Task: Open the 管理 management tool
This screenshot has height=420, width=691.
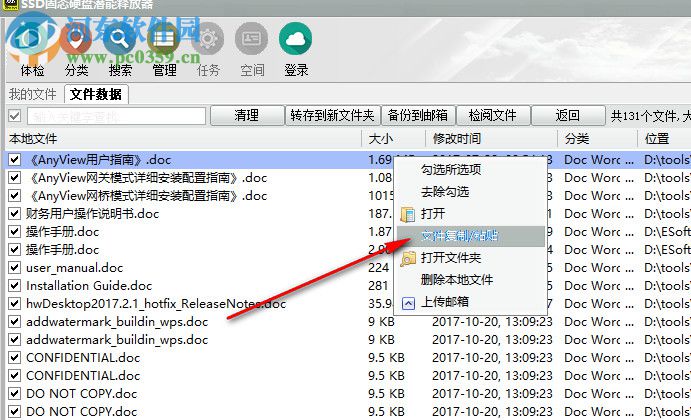Action: [x=164, y=51]
